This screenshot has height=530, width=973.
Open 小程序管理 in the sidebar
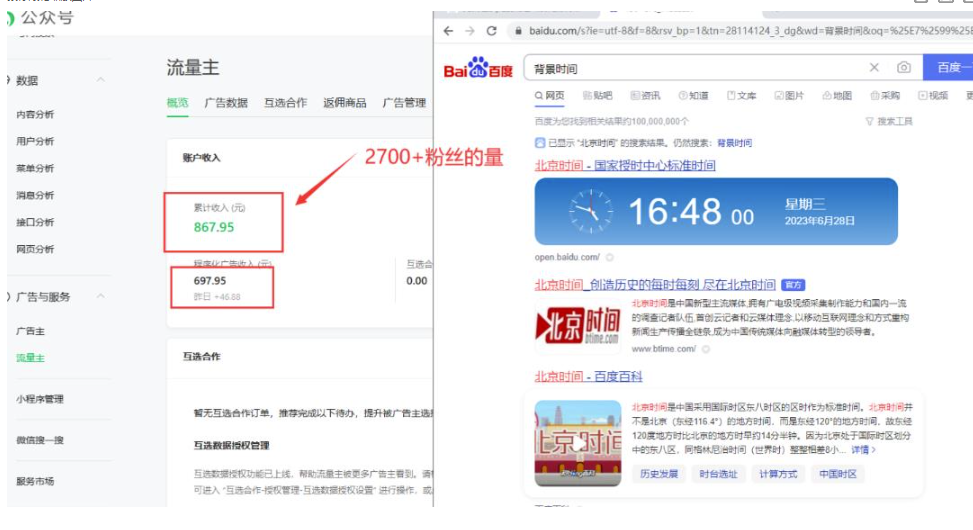[40, 398]
